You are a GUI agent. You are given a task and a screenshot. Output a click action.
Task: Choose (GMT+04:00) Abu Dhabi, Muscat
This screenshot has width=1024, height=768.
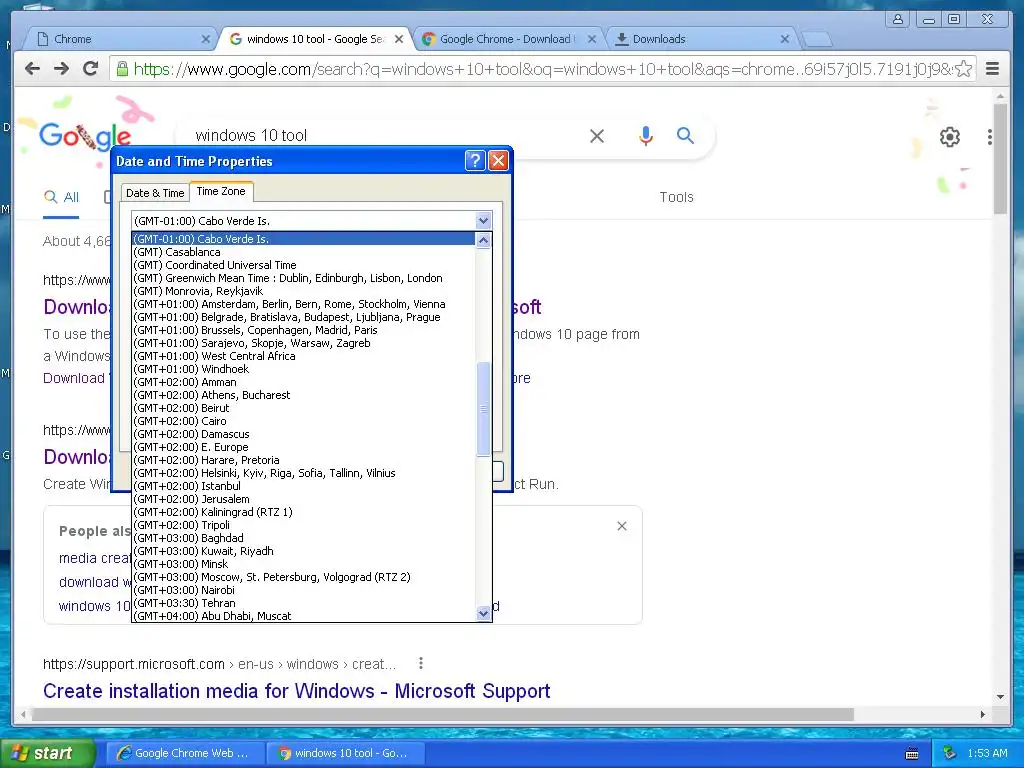click(x=303, y=616)
